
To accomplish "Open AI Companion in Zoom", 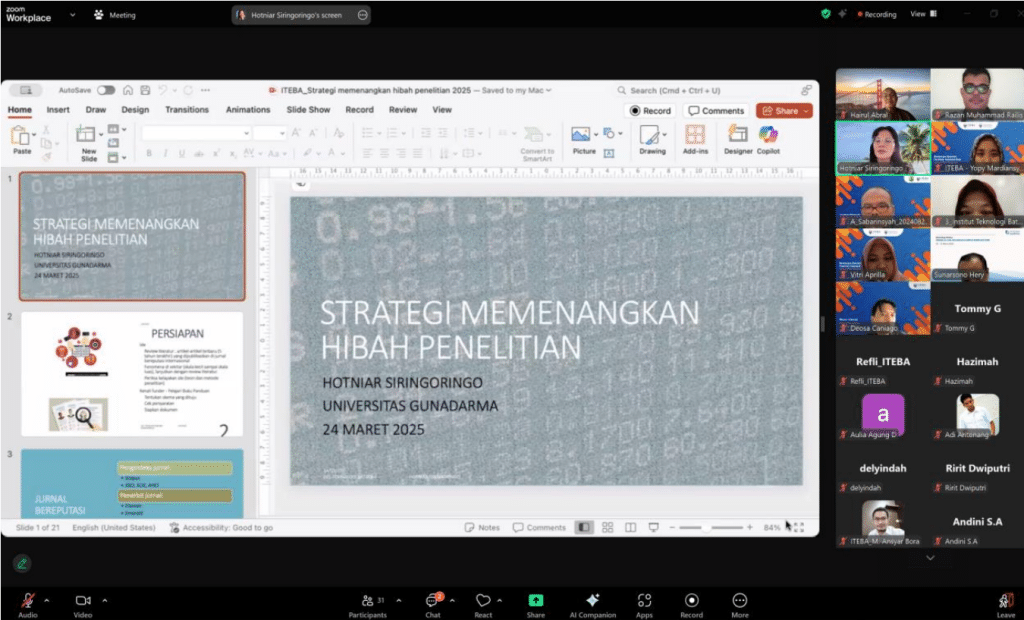I will click(x=592, y=605).
